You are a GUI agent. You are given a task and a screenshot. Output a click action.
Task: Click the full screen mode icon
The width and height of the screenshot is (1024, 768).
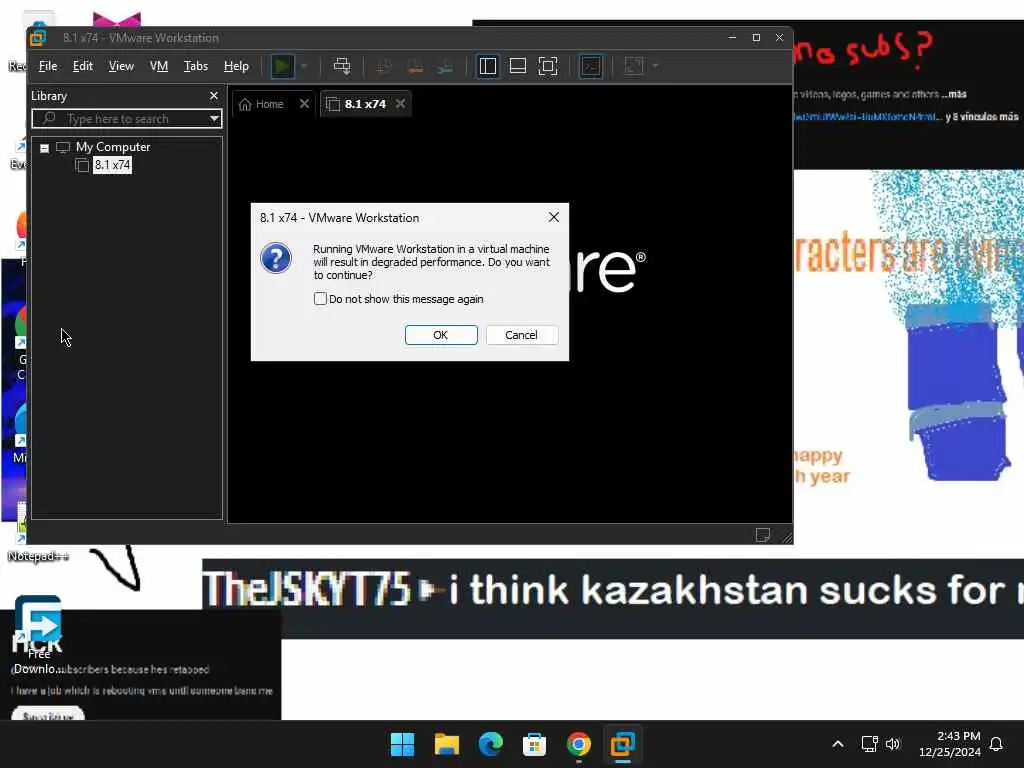pos(548,66)
